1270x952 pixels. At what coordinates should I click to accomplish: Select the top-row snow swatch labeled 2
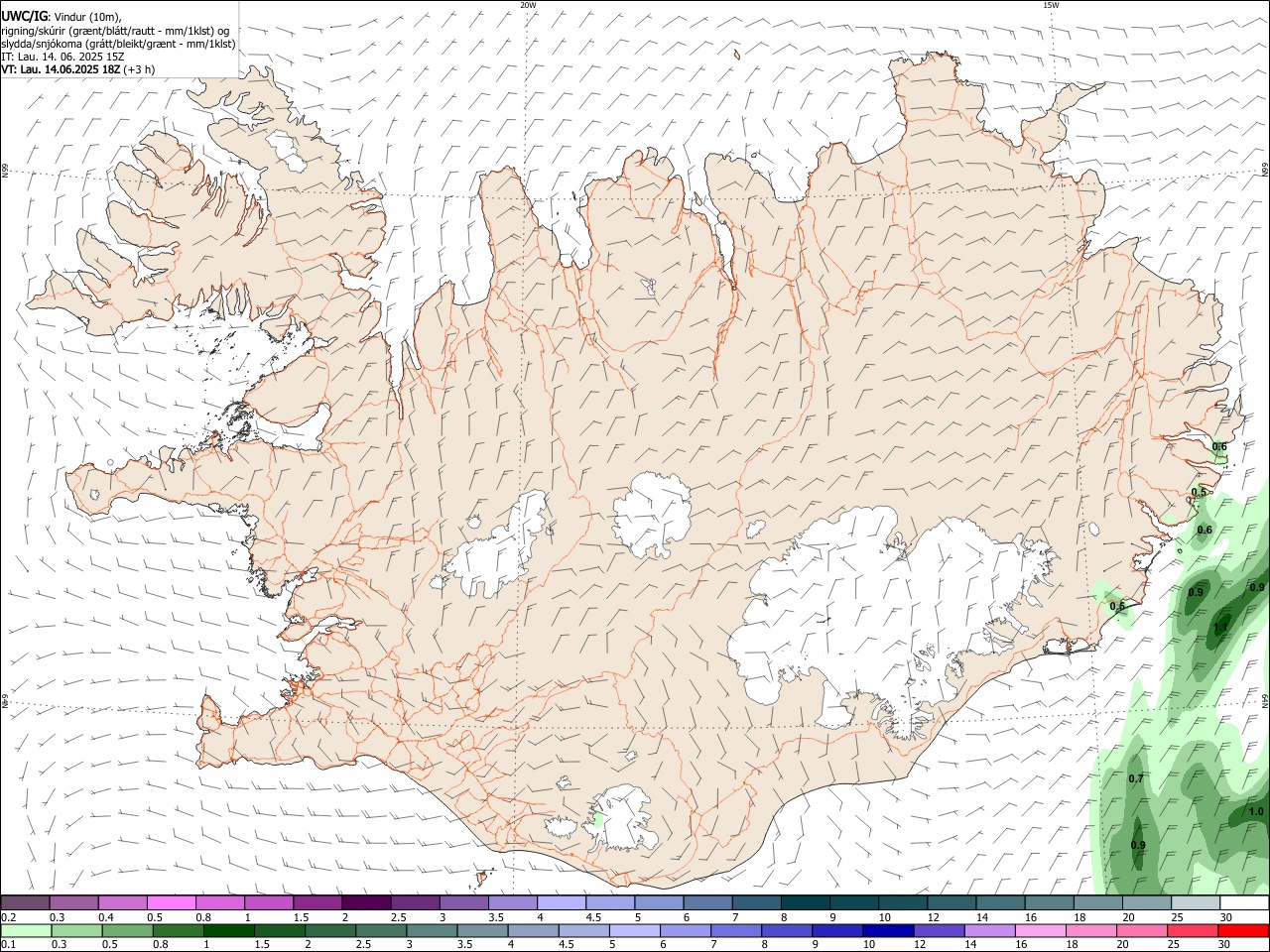point(366,902)
